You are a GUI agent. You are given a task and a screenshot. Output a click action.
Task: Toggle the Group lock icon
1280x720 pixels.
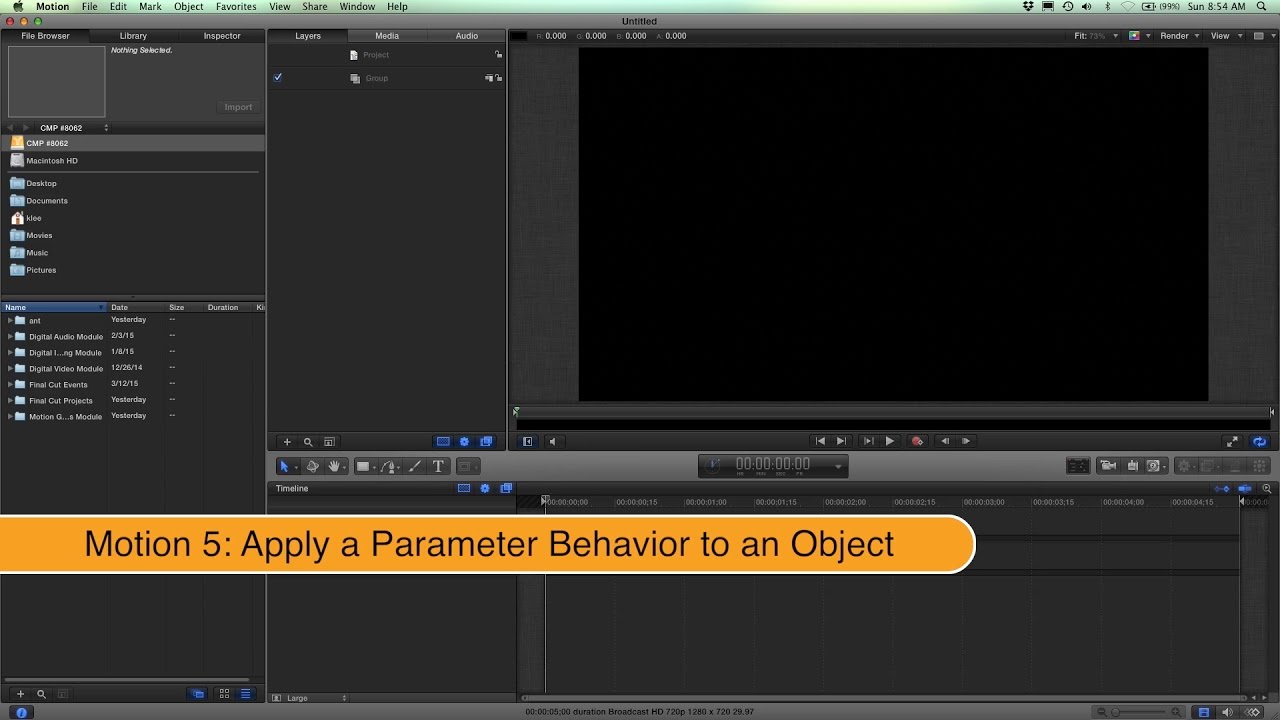point(498,78)
